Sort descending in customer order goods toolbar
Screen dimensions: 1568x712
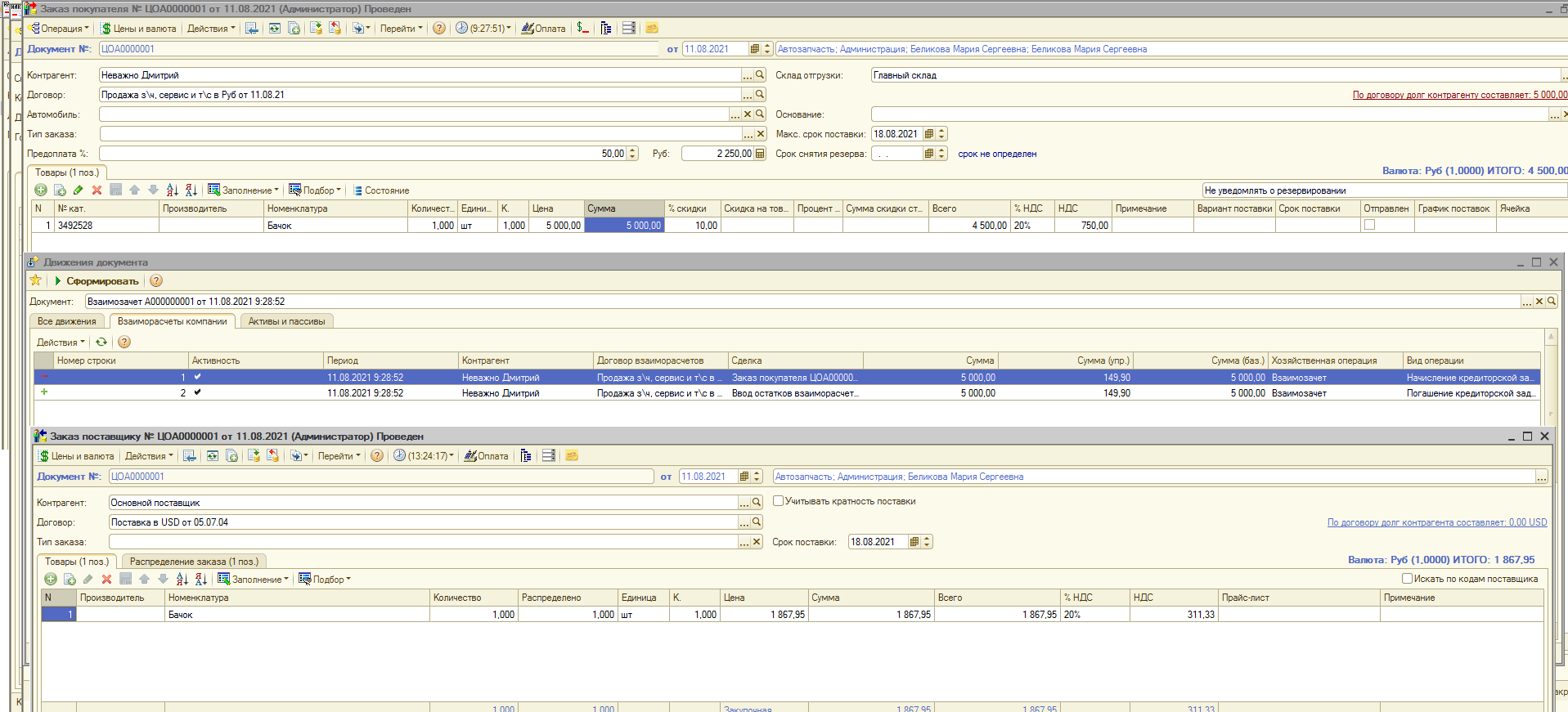[191, 190]
